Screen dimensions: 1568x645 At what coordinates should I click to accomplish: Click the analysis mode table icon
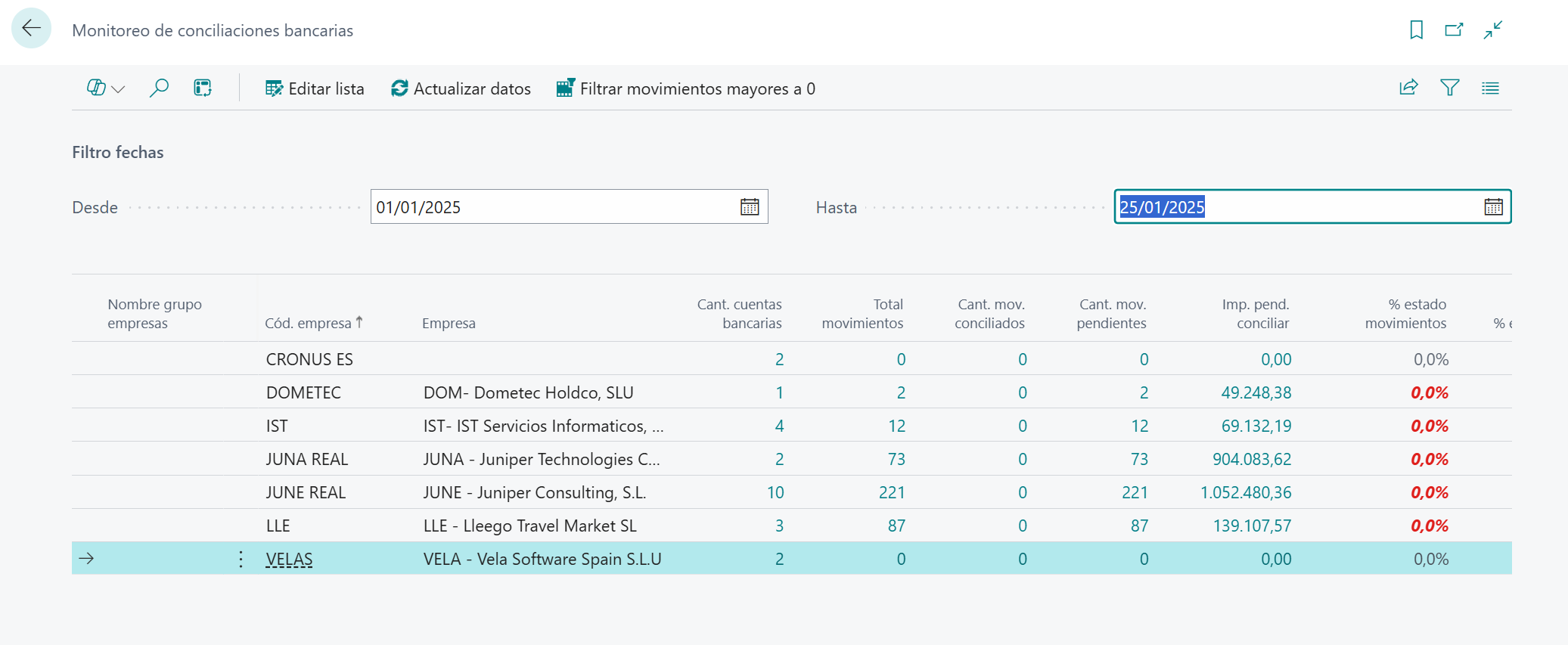click(203, 88)
